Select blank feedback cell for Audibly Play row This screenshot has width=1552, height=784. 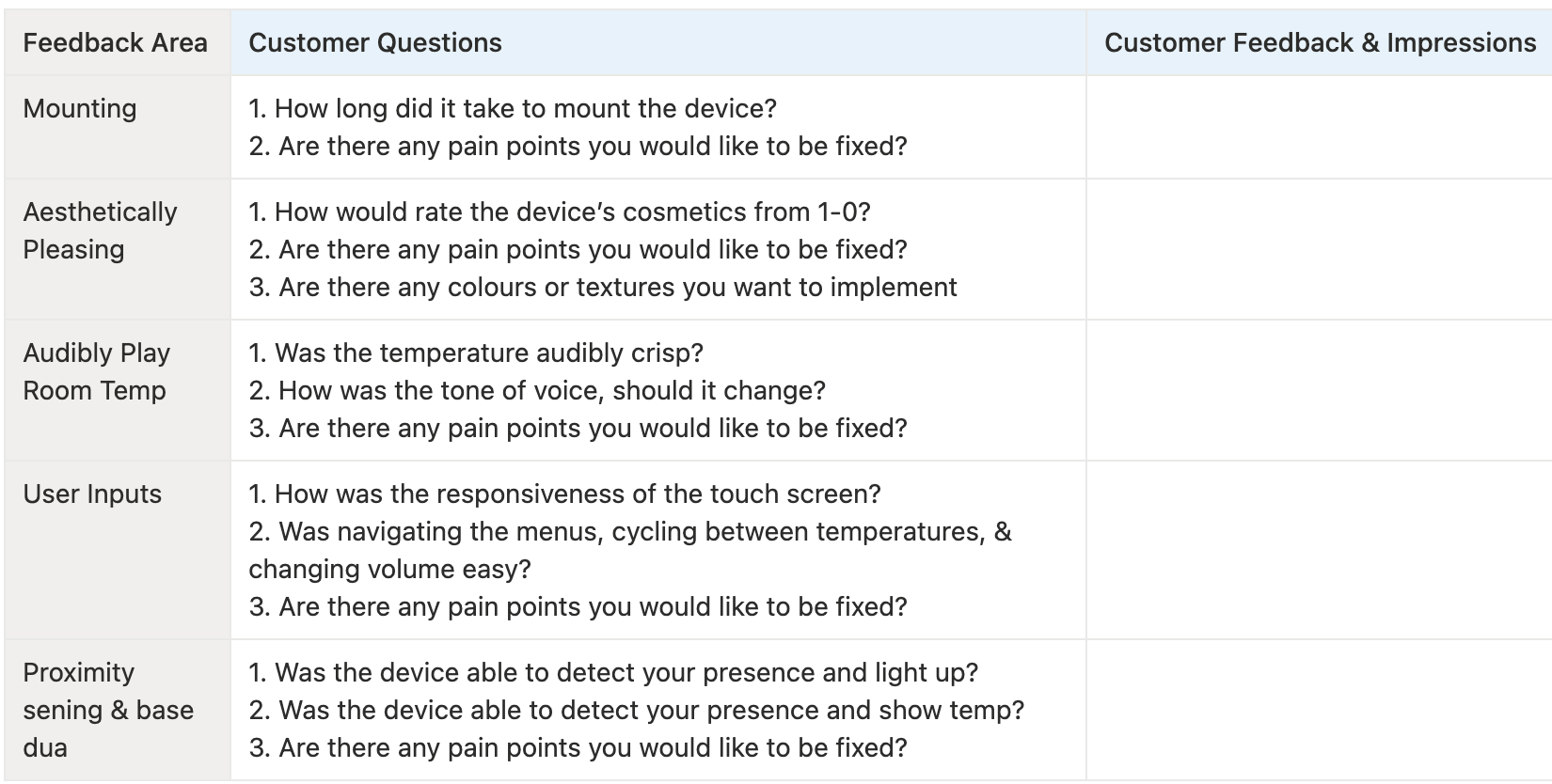click(1319, 390)
